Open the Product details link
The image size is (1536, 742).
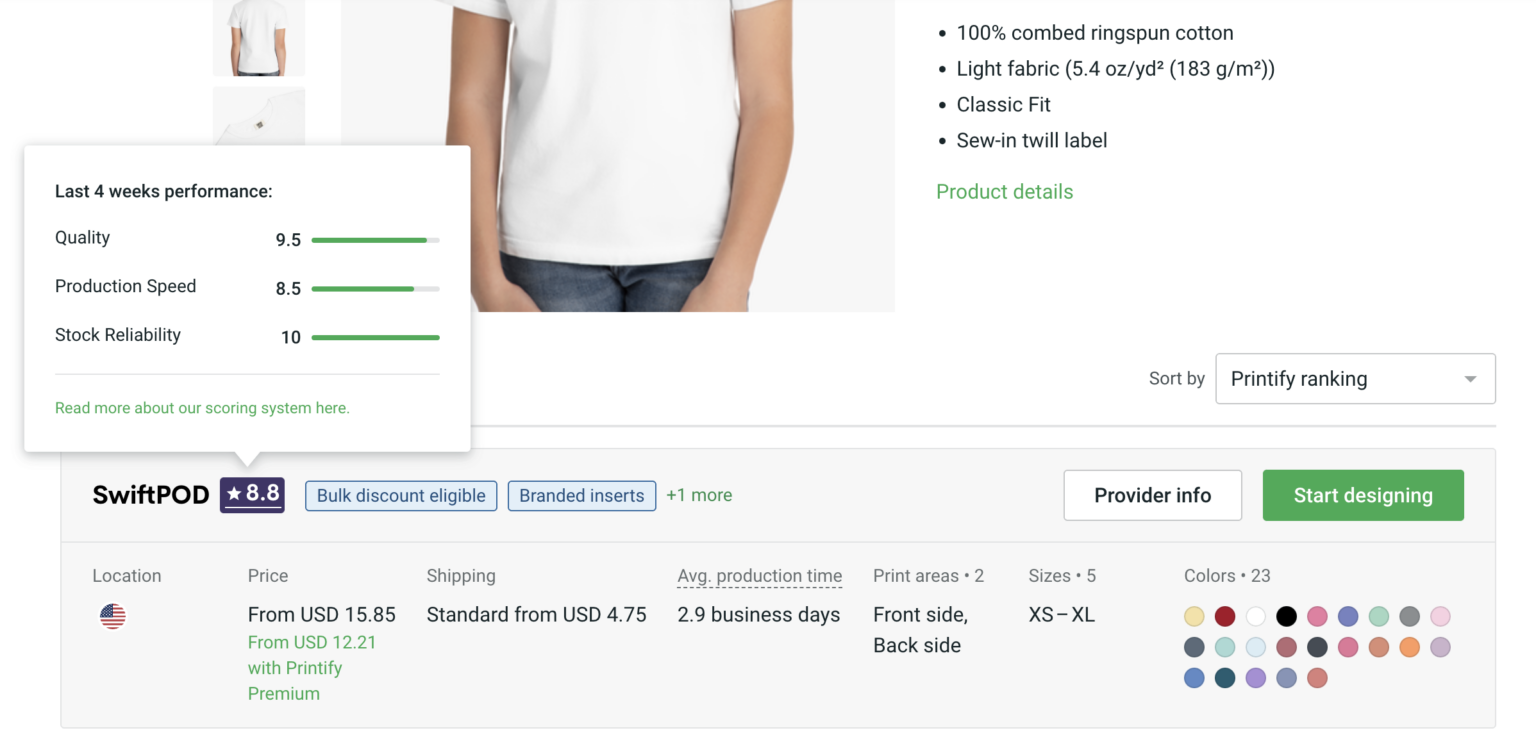point(1004,192)
